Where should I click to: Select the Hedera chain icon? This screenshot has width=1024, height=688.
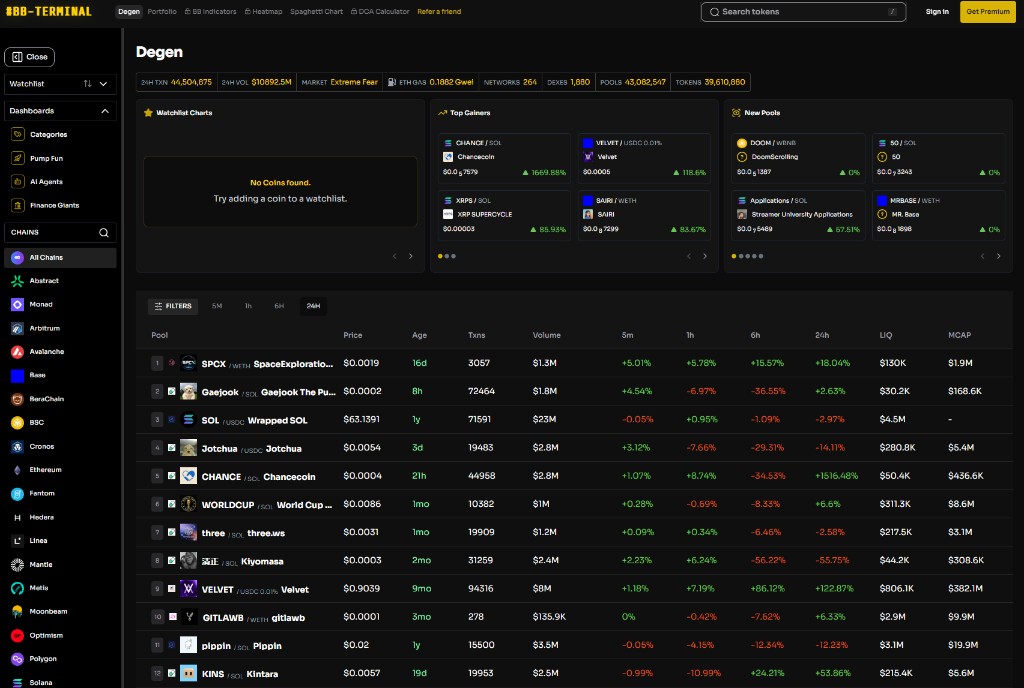click(18, 517)
